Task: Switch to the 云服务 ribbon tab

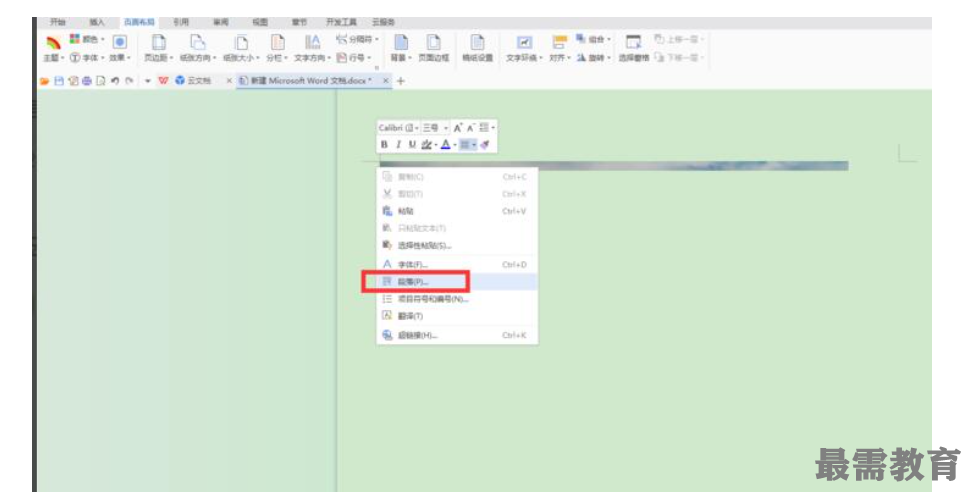Action: coord(383,22)
